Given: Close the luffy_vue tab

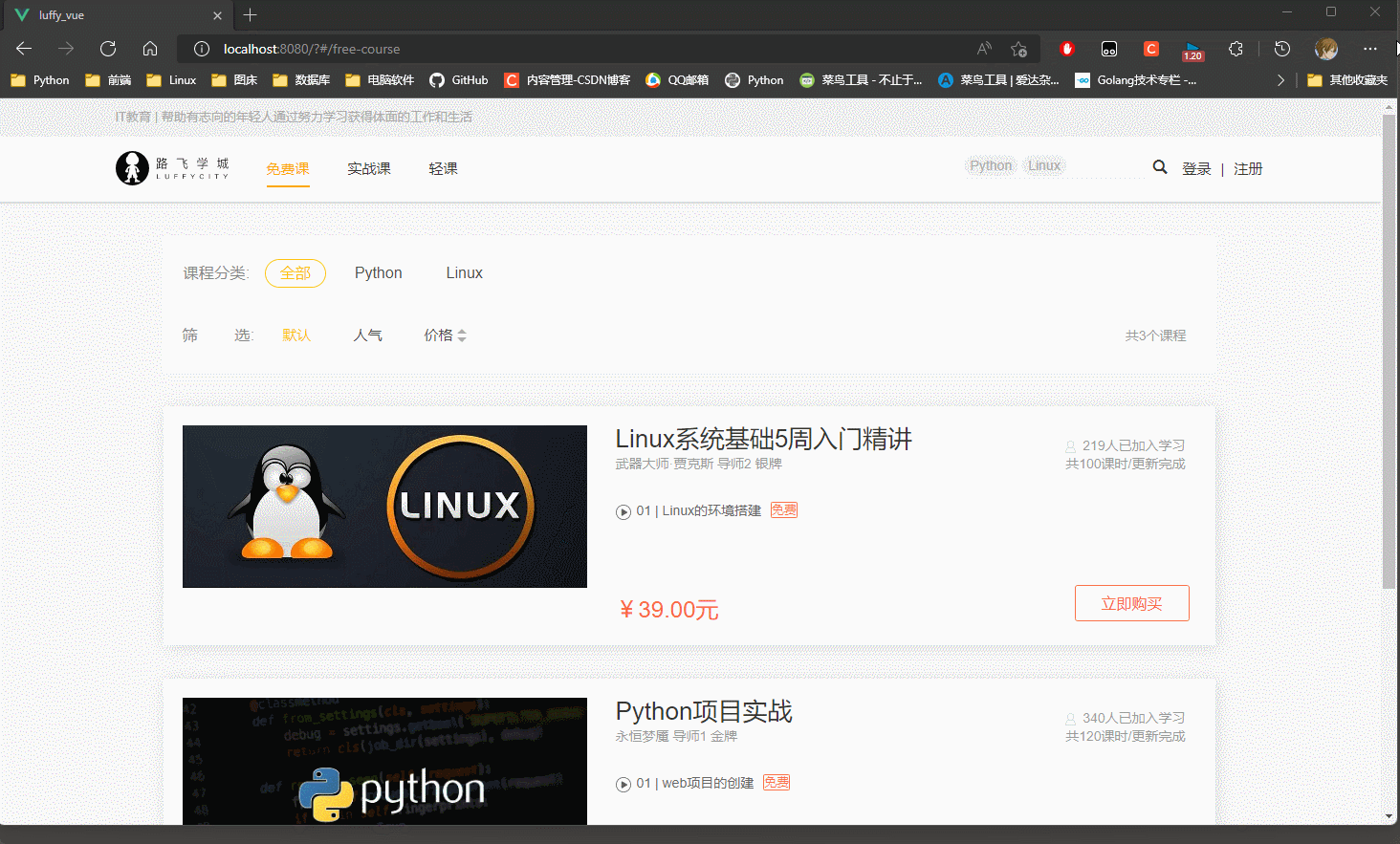Looking at the screenshot, I should (217, 15).
